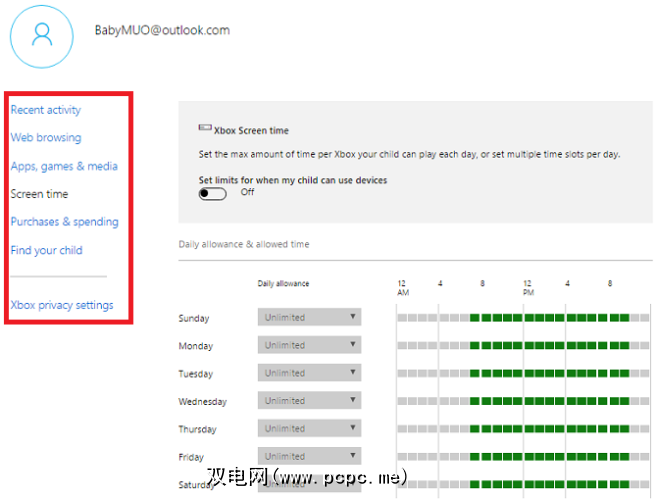Click the 12 PM time column label

[x=528, y=288]
